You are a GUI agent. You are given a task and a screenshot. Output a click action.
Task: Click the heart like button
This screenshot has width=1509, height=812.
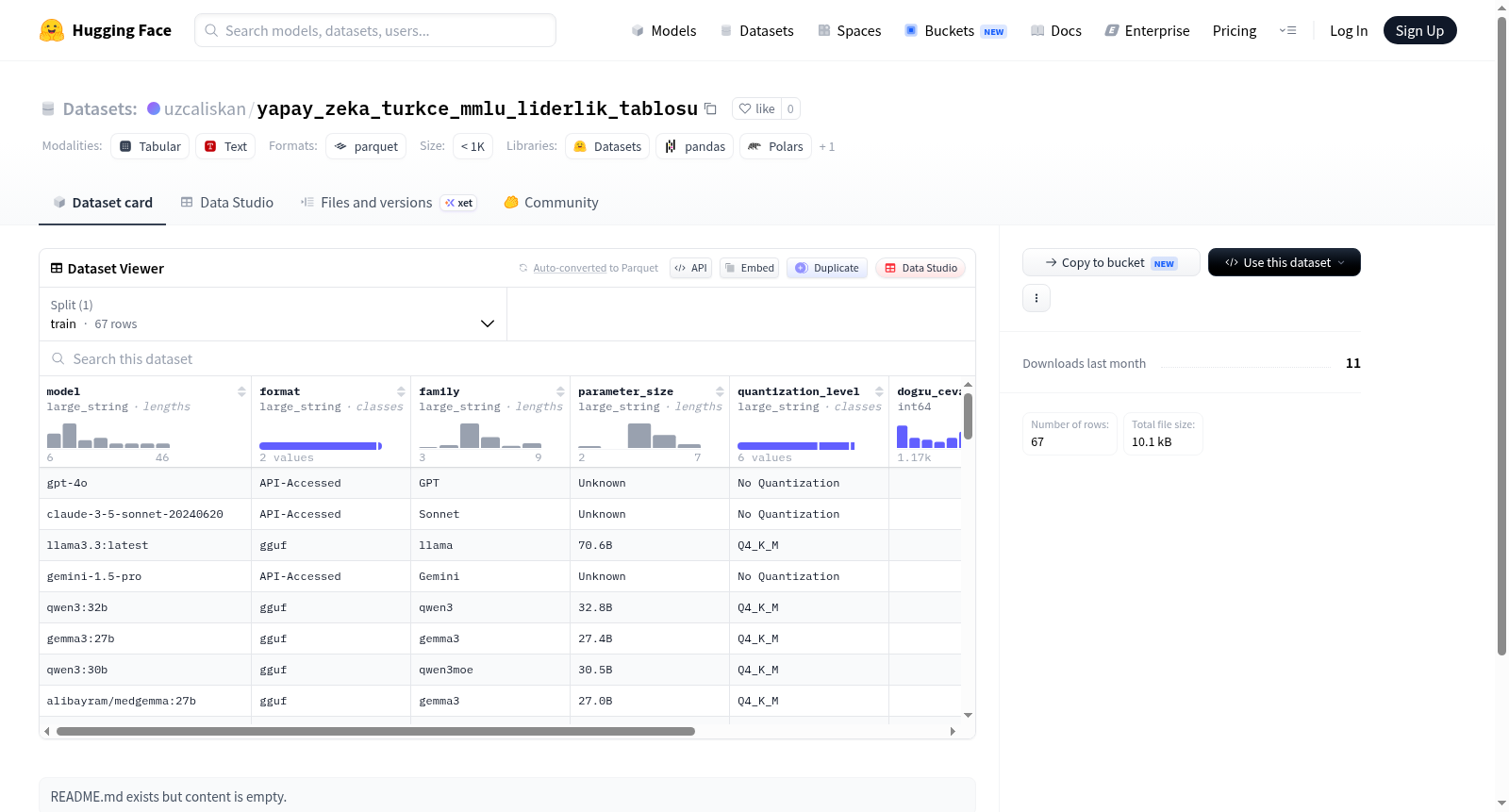tap(756, 108)
